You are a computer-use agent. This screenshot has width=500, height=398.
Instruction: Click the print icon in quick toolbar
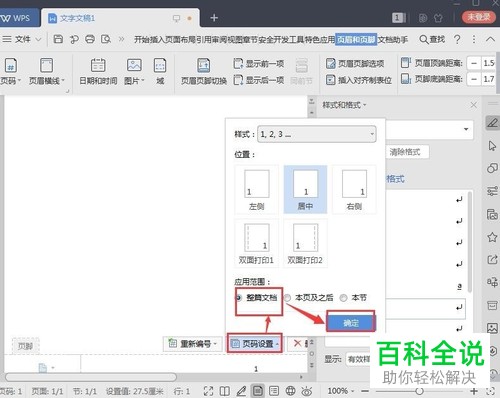click(90, 39)
